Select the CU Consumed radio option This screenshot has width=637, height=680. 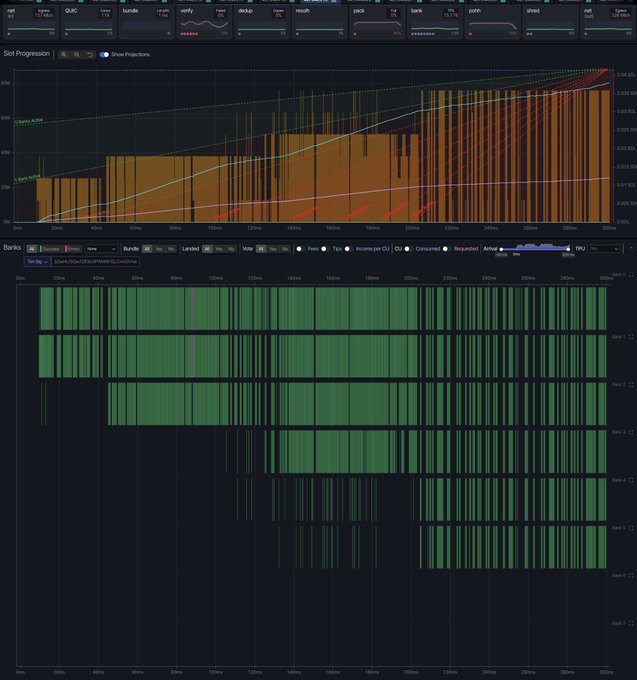point(407,249)
